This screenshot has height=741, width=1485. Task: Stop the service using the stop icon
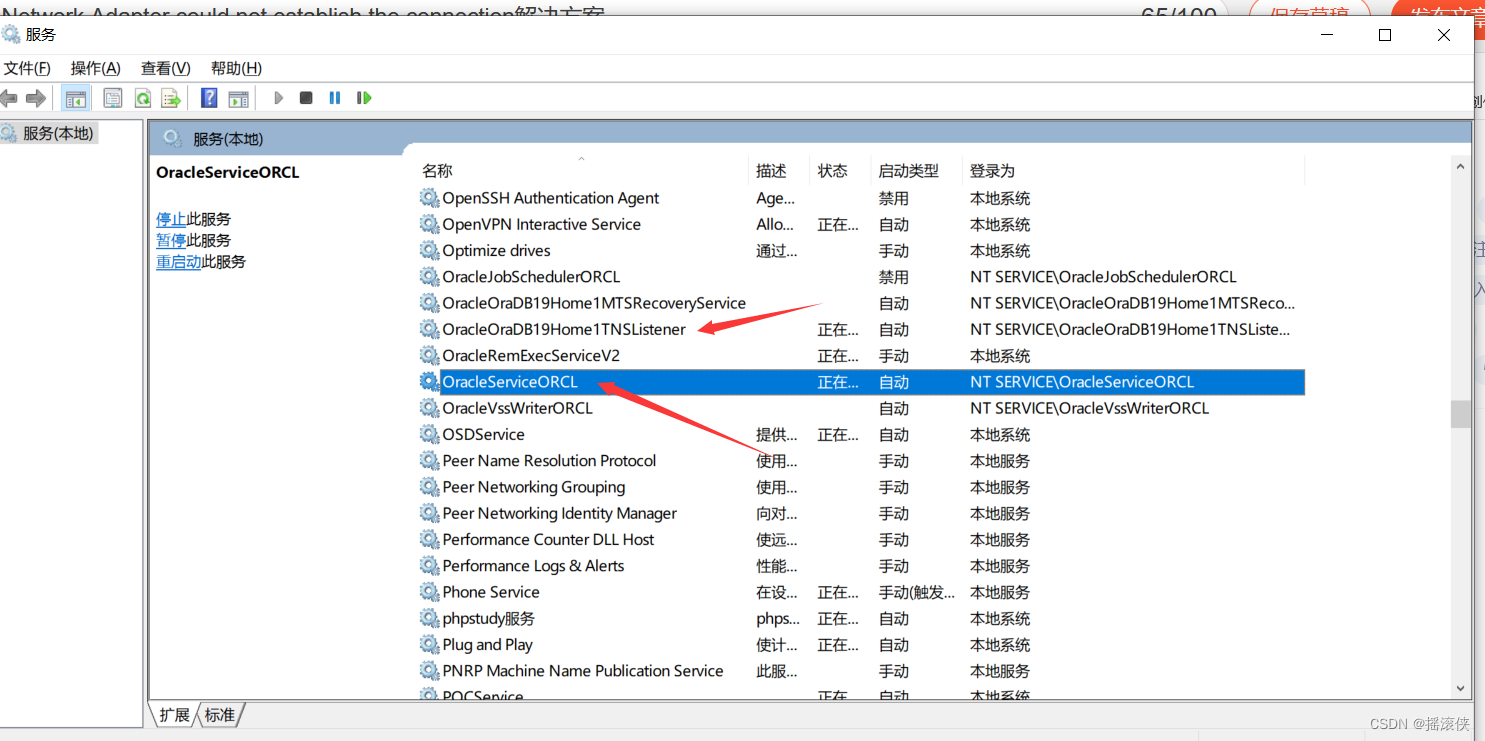tap(306, 97)
